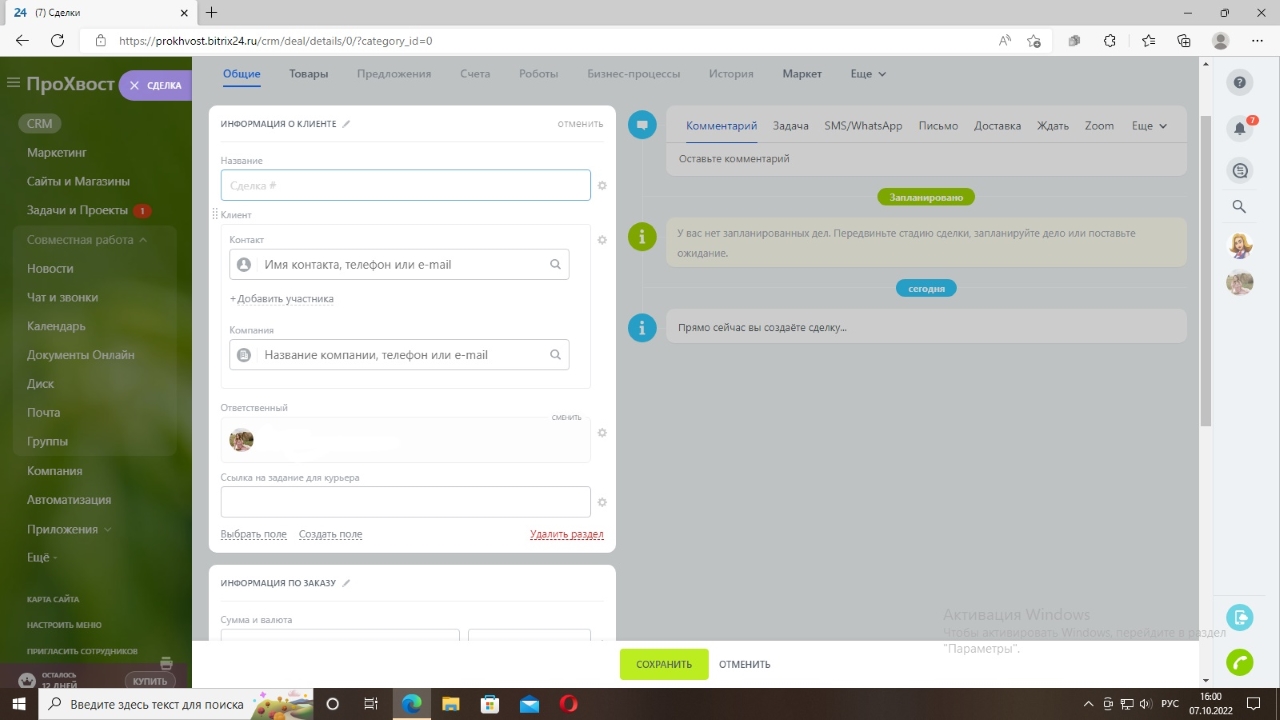
Task: Switch to Предложения tab
Action: click(394, 74)
